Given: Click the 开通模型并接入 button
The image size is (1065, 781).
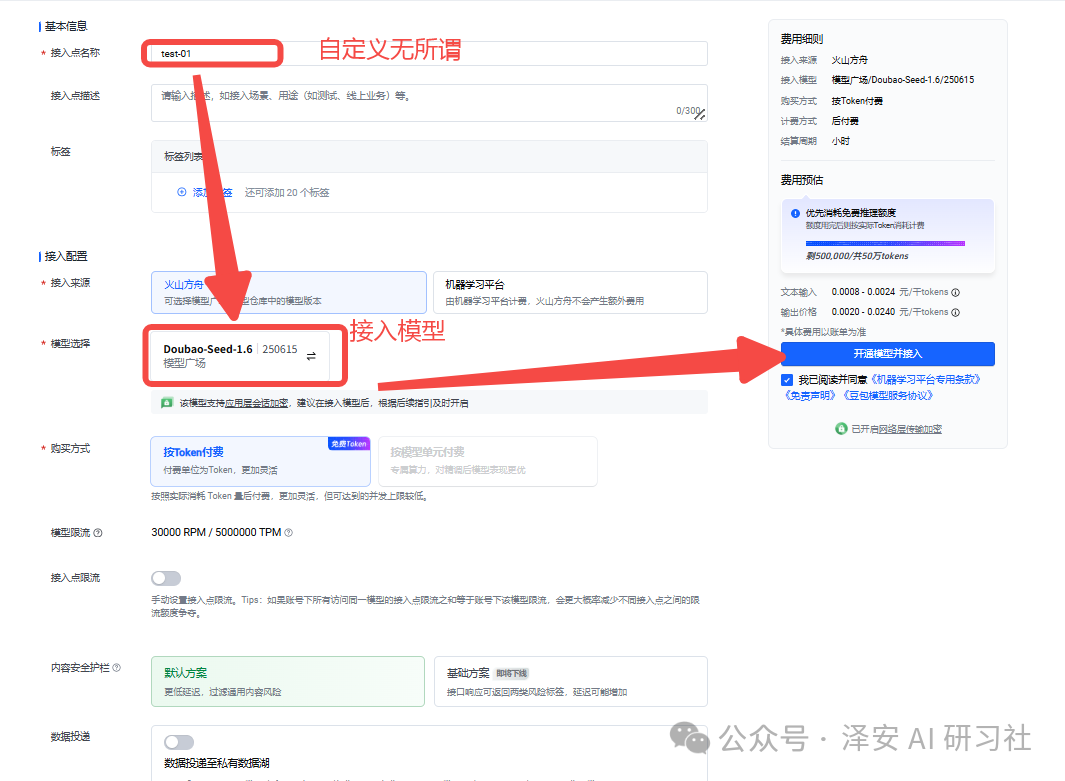Looking at the screenshot, I should point(888,354).
